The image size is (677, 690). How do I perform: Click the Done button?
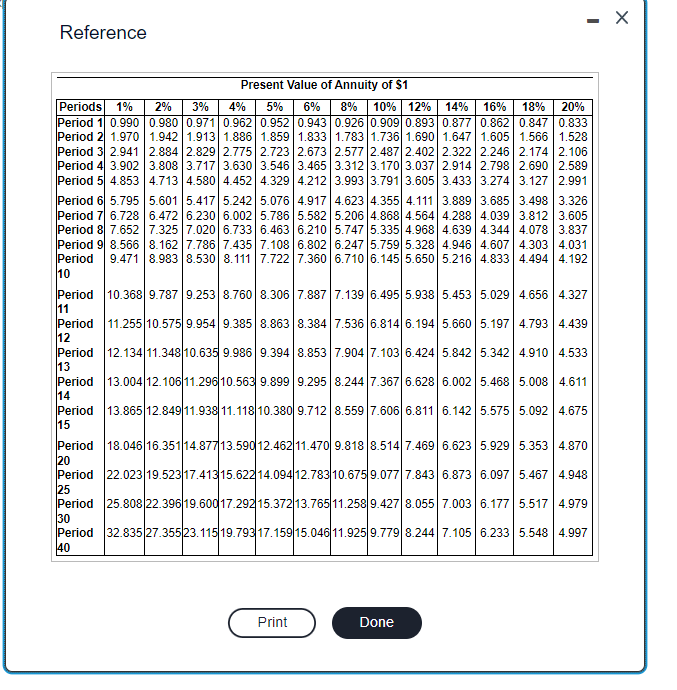click(377, 622)
